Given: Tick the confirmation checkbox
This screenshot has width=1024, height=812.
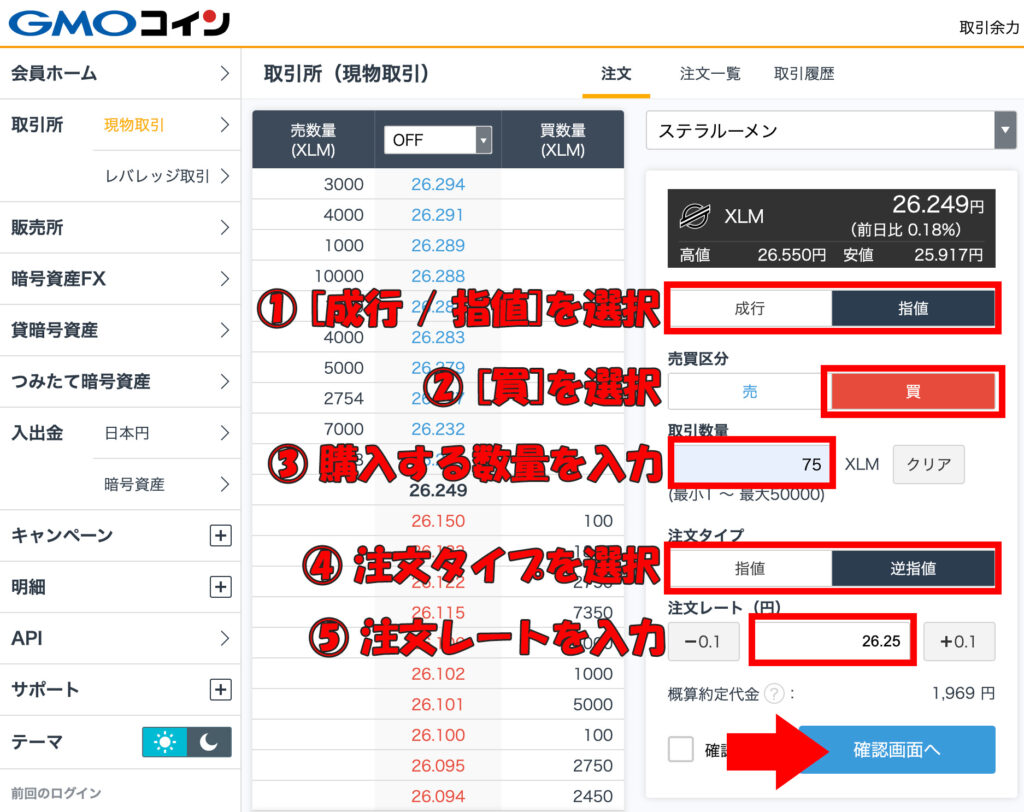Looking at the screenshot, I should [x=680, y=749].
